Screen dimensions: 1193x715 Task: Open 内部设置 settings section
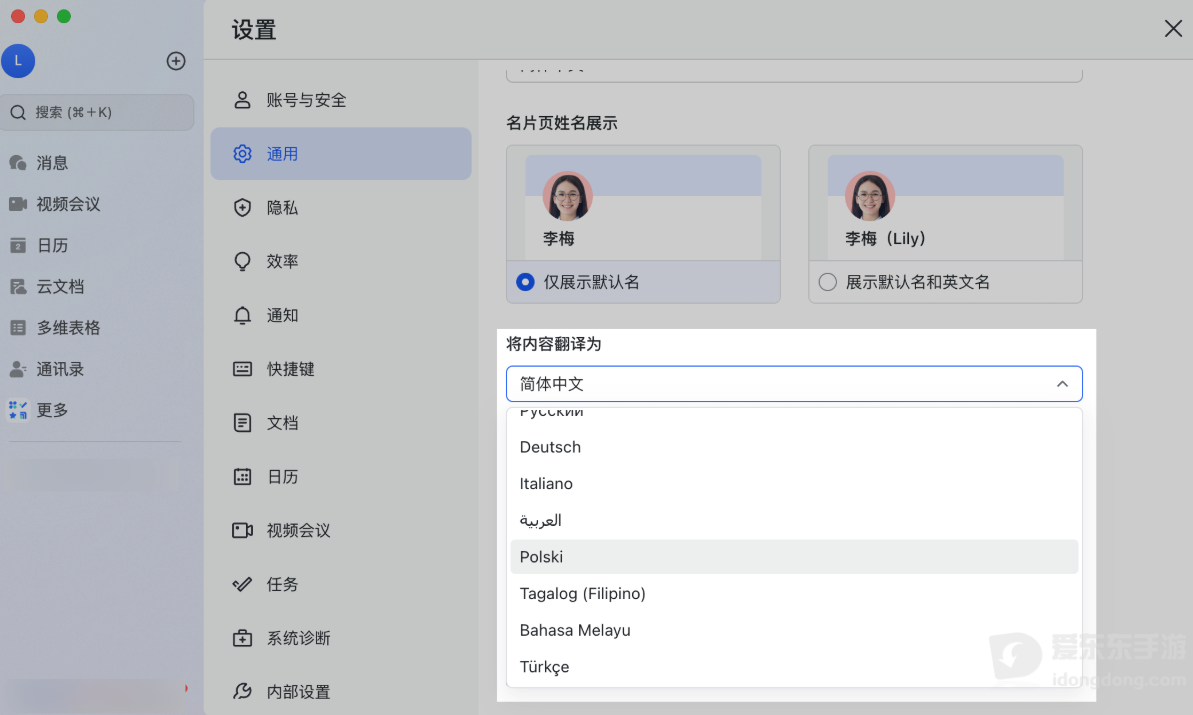click(x=341, y=691)
